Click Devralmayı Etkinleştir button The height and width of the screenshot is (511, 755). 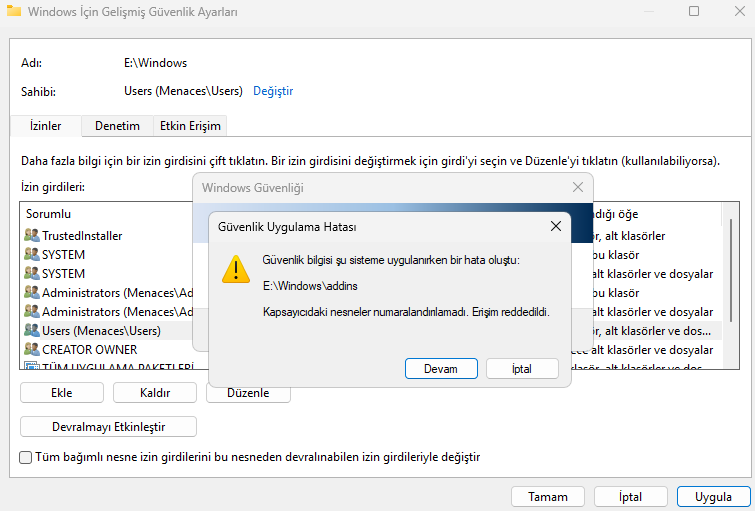[108, 427]
